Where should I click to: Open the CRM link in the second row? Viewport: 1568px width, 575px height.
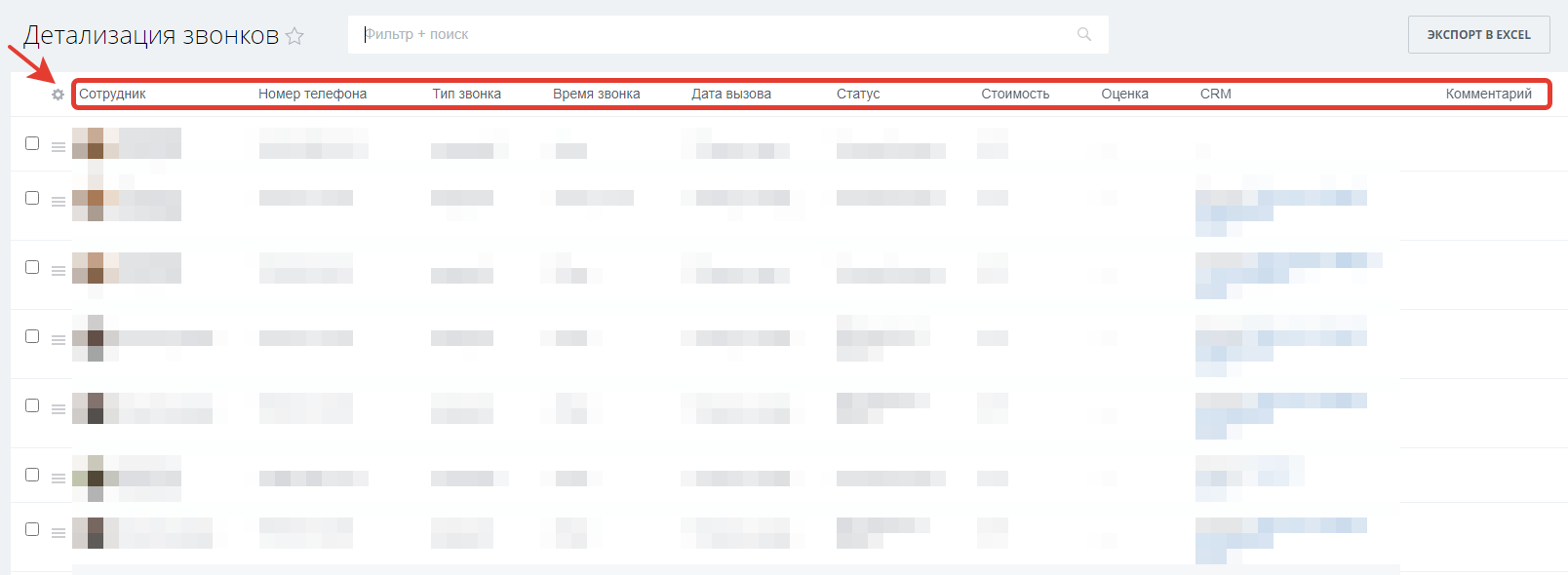(1281, 206)
